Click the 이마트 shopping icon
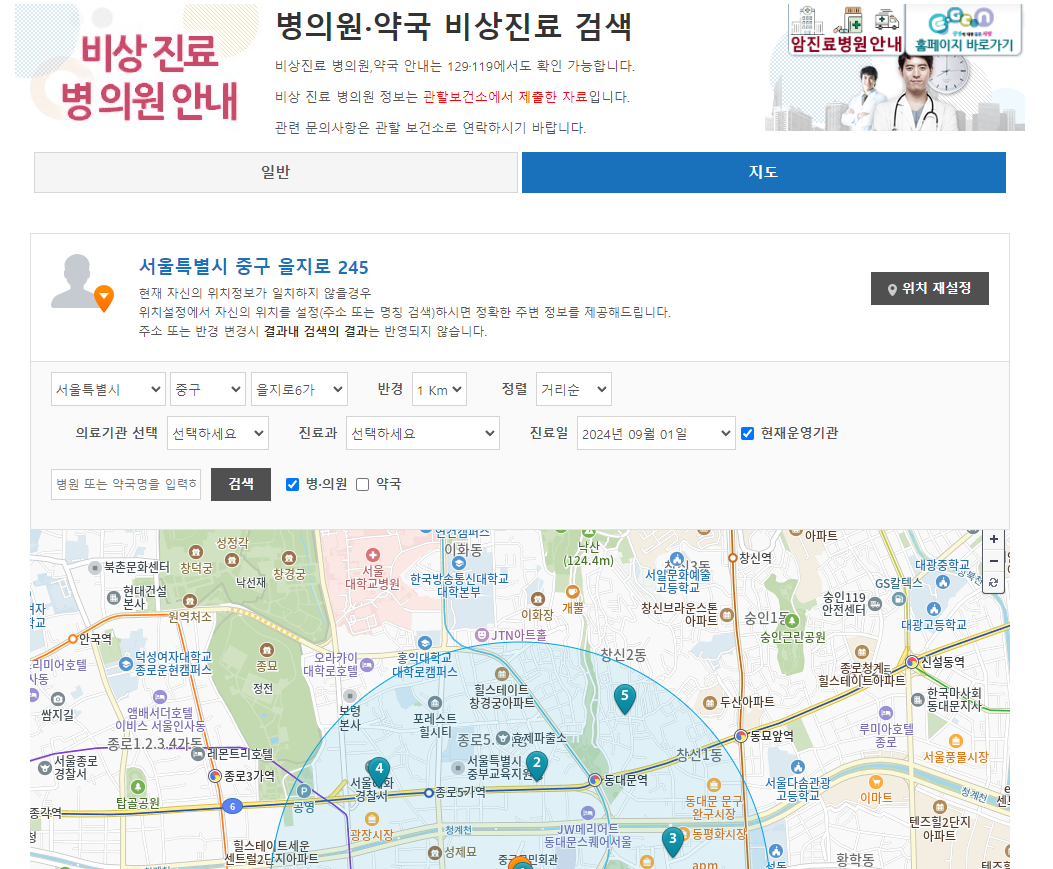The width and height of the screenshot is (1053, 869). point(876,782)
